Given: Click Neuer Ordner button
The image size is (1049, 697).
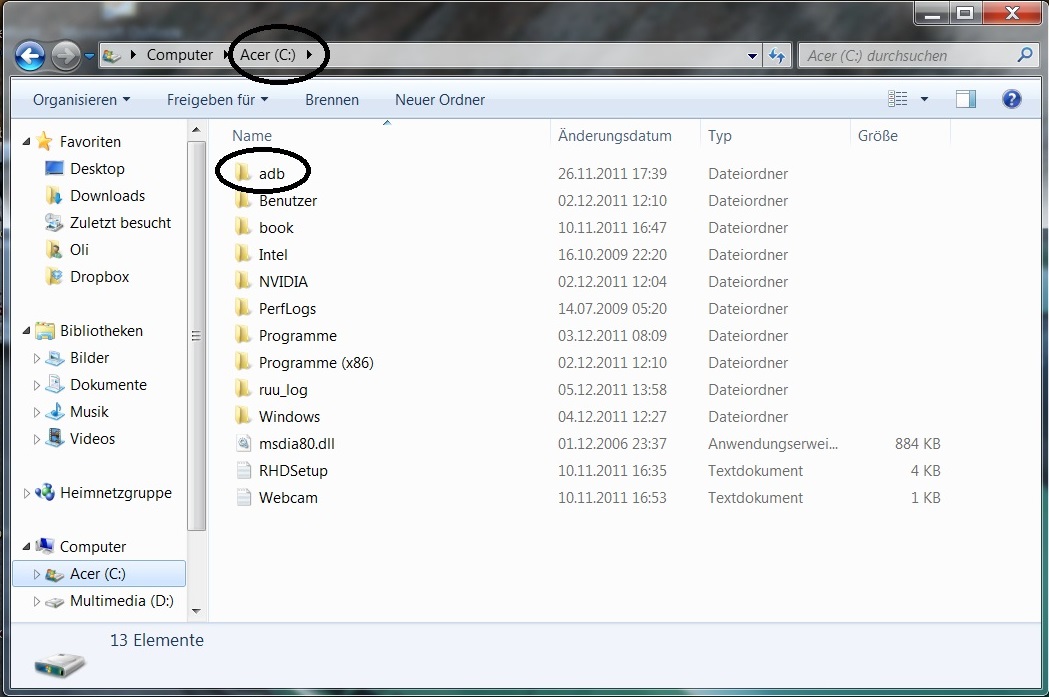Looking at the screenshot, I should pyautogui.click(x=440, y=100).
